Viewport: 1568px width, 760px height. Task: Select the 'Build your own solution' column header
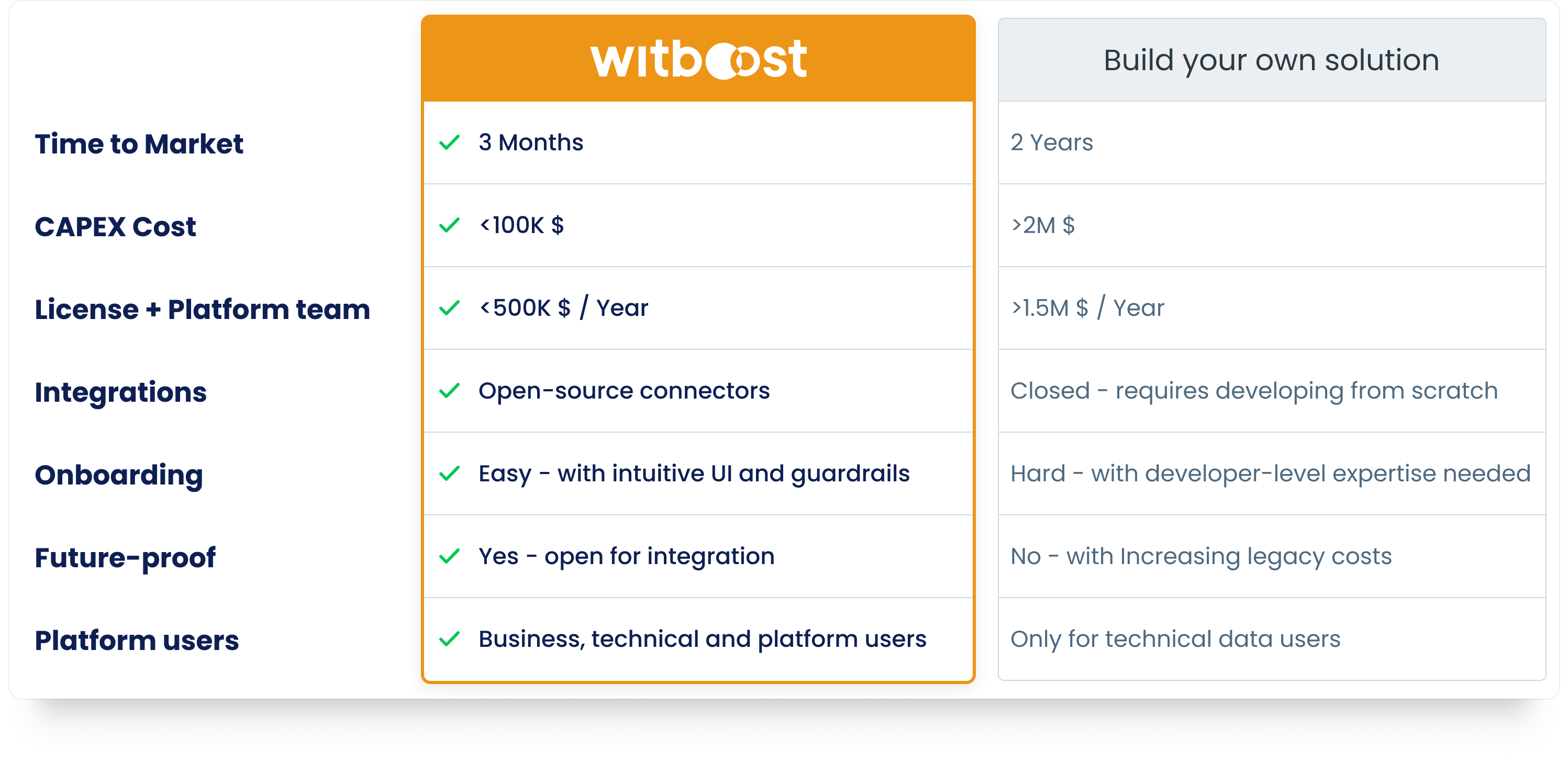click(1272, 60)
